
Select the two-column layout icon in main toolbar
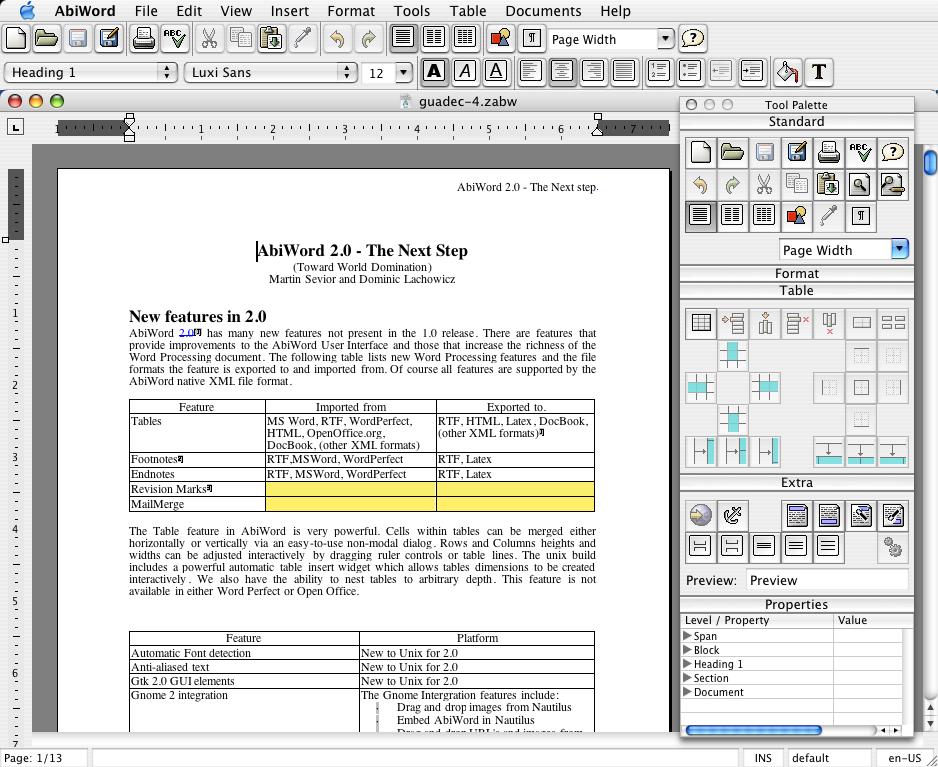434,39
